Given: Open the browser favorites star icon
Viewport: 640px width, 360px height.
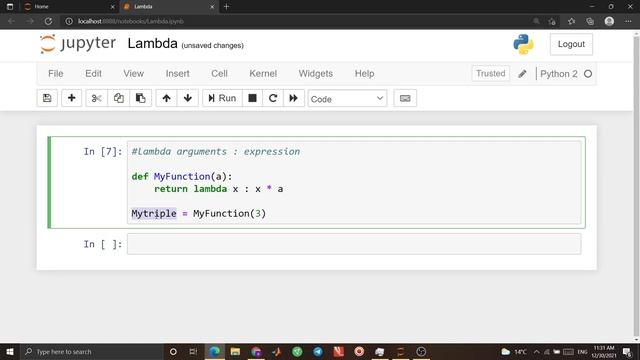Looking at the screenshot, I should (571, 21).
